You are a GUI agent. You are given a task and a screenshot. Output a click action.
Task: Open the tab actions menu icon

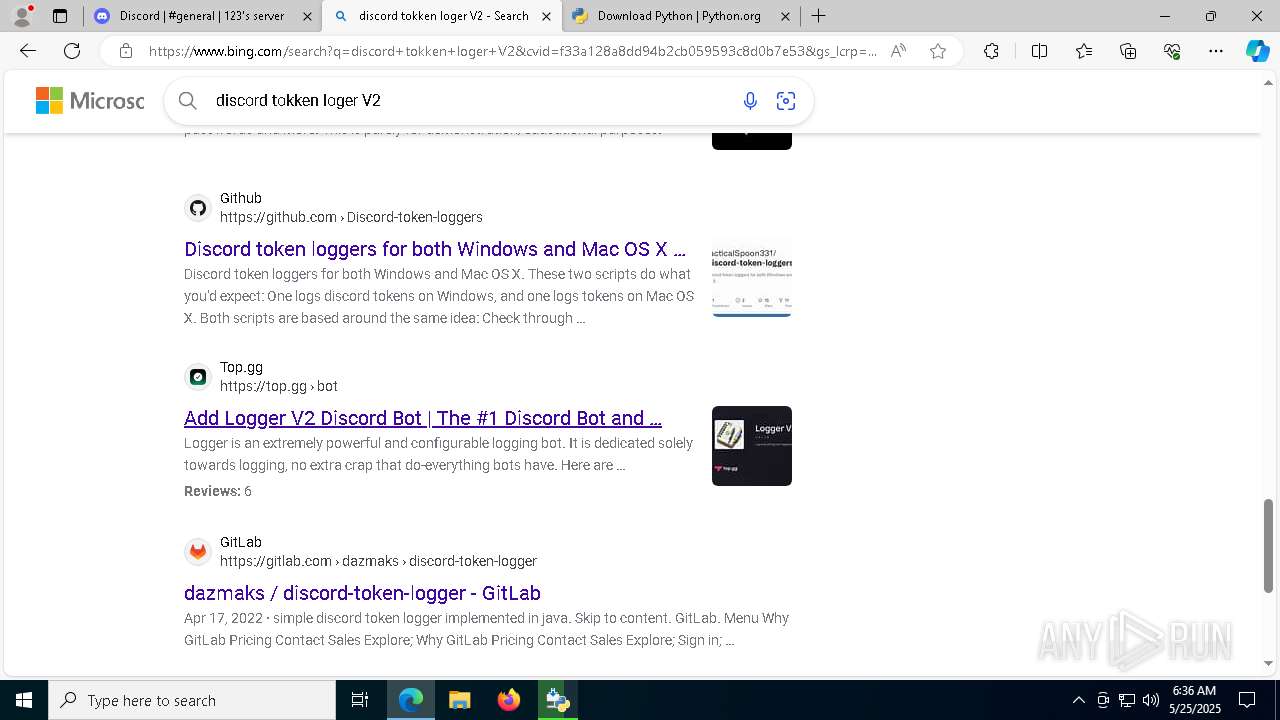(60, 16)
